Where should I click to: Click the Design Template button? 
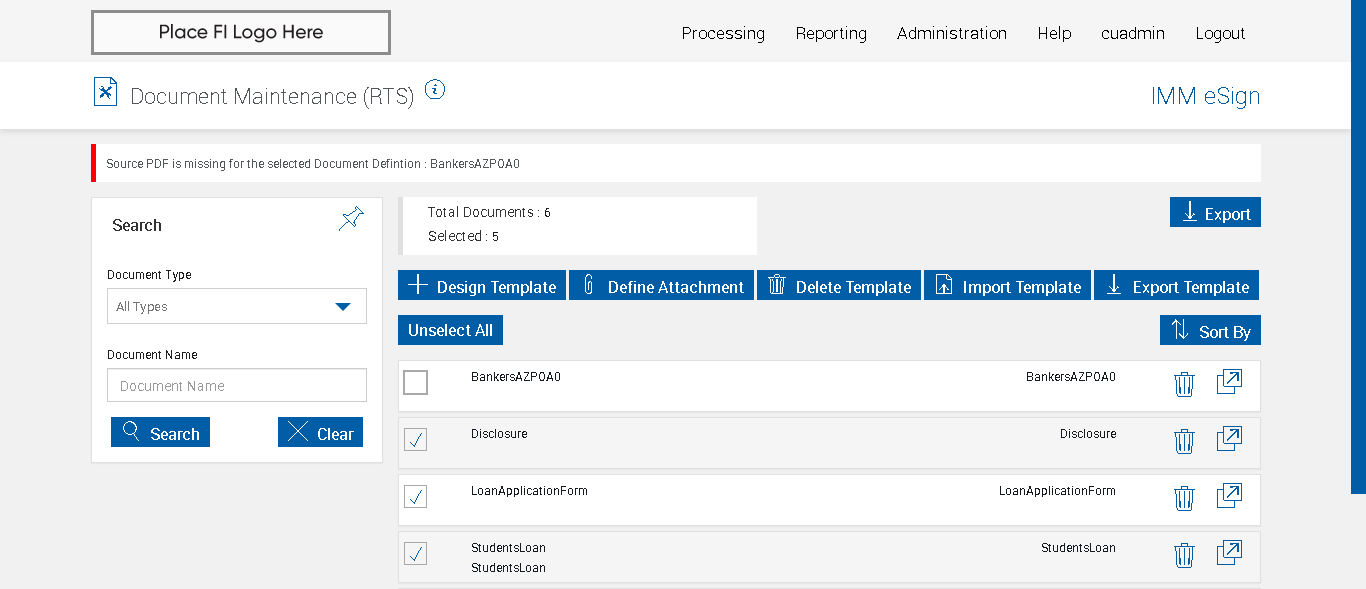point(482,286)
